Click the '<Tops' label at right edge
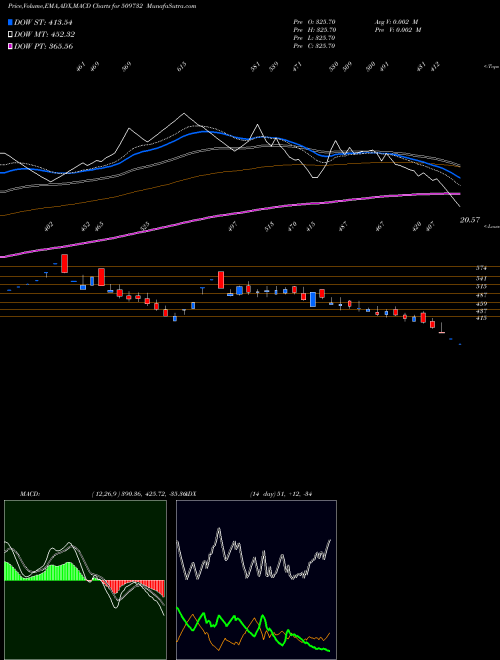The width and height of the screenshot is (500, 660). 491,67
